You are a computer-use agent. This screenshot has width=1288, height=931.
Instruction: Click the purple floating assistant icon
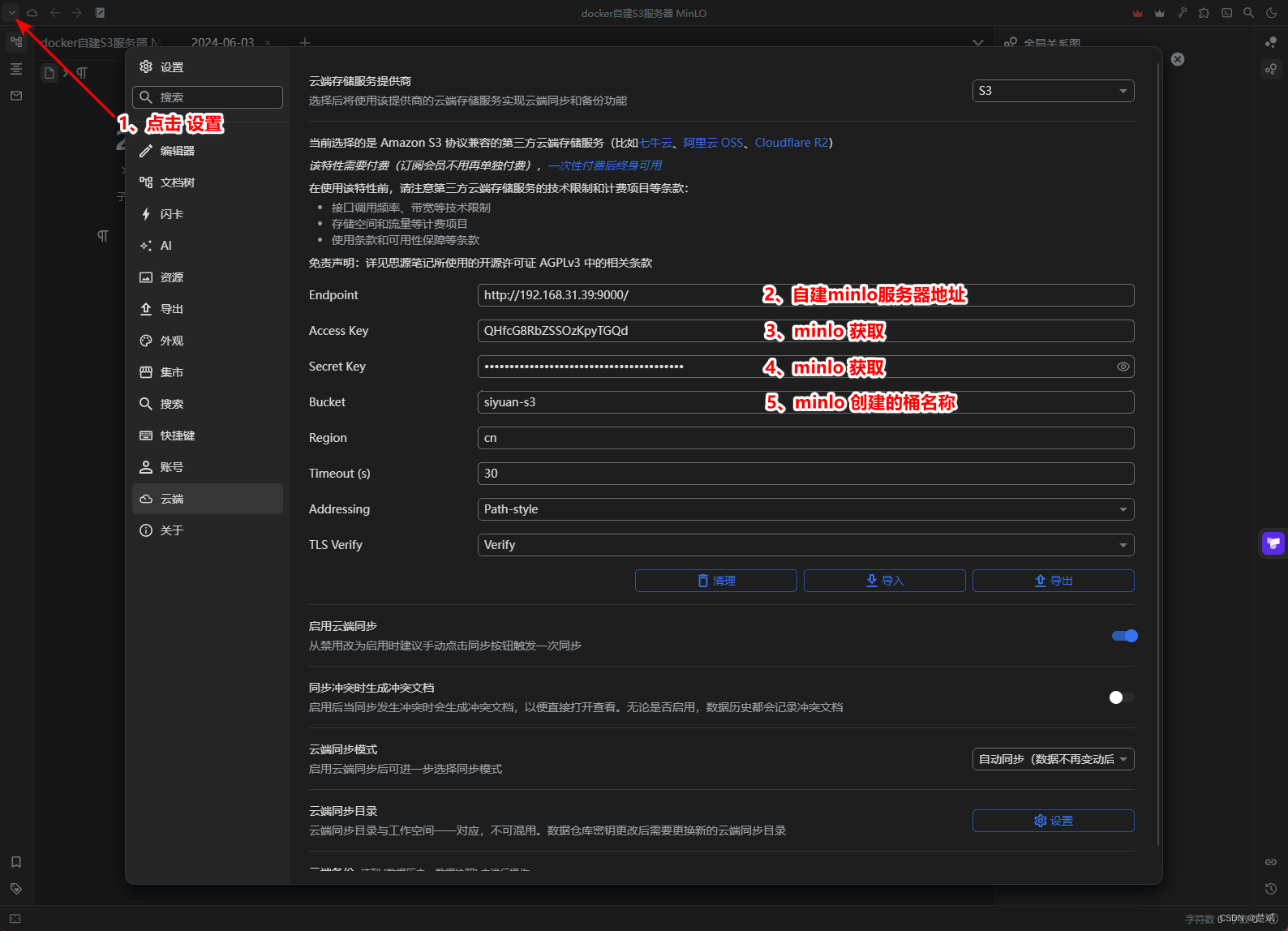[x=1273, y=543]
